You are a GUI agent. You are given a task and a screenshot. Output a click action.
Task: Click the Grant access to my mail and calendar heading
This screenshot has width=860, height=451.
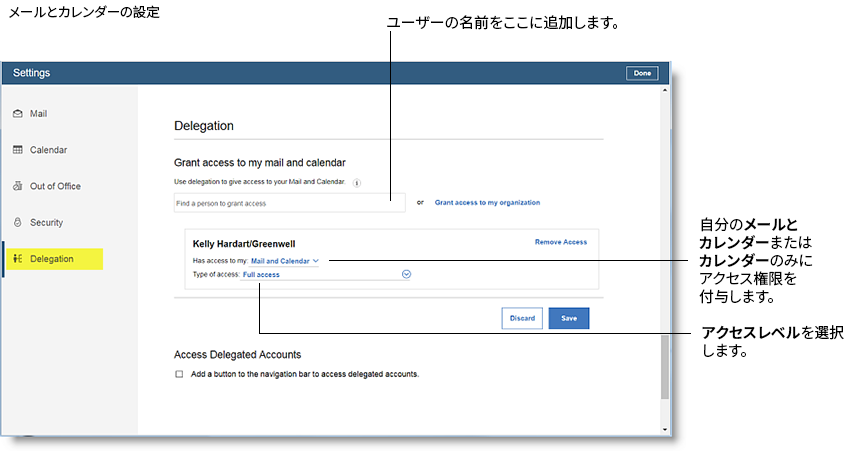pyautogui.click(x=259, y=162)
